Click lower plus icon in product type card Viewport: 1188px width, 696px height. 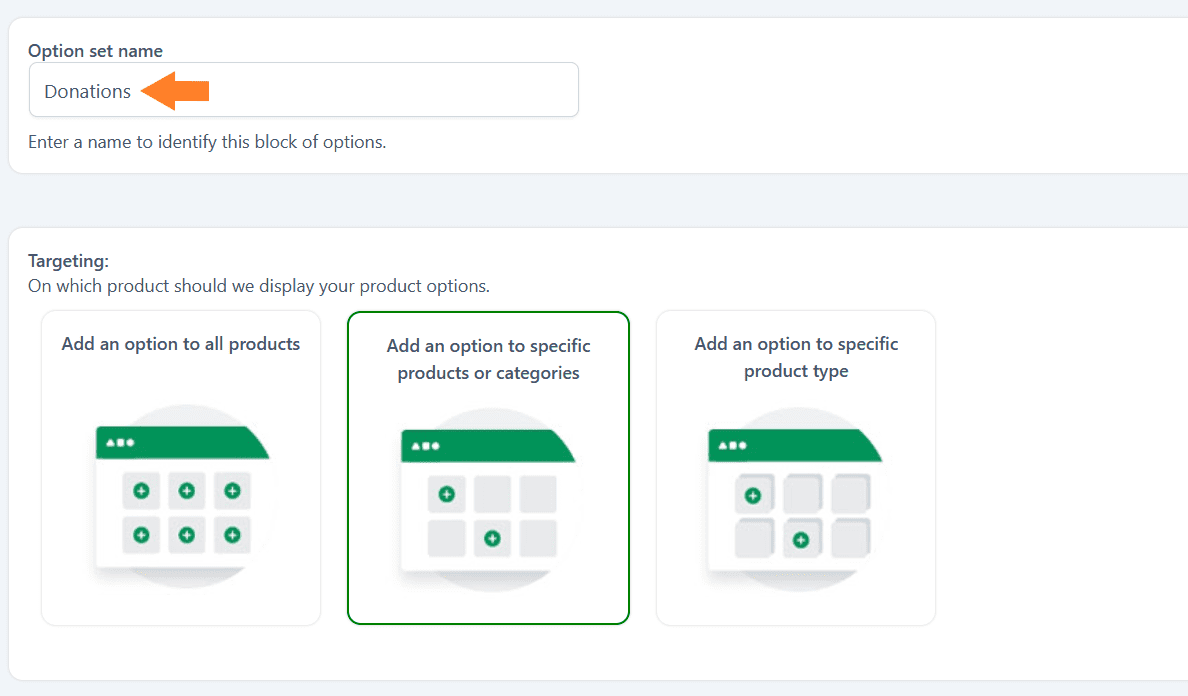point(801,540)
